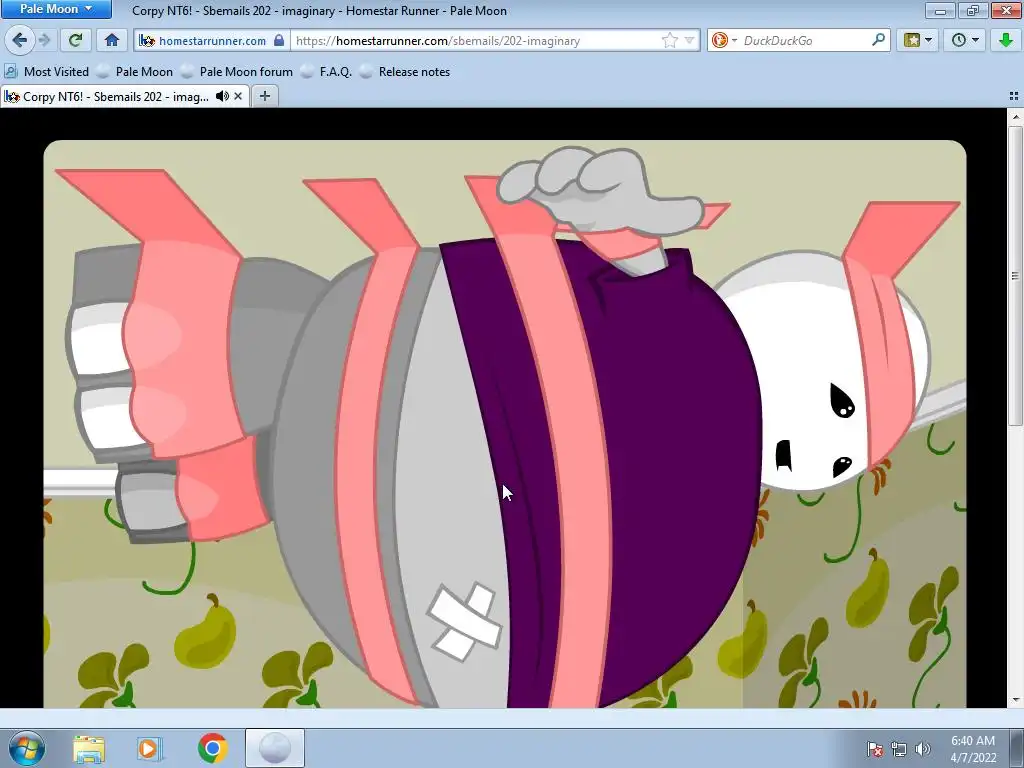Show the tab groups grid icon
1024x768 pixels.
pyautogui.click(x=1014, y=96)
